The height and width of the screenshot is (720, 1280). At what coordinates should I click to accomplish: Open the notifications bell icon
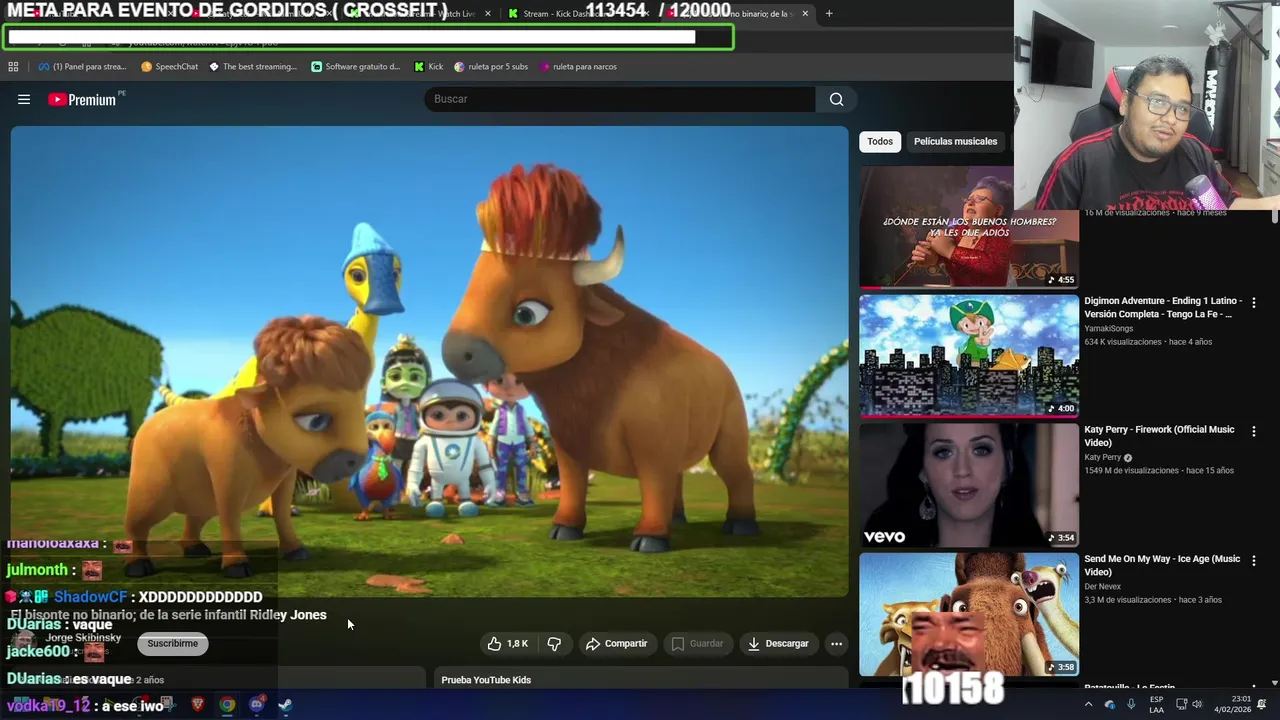[1262, 705]
